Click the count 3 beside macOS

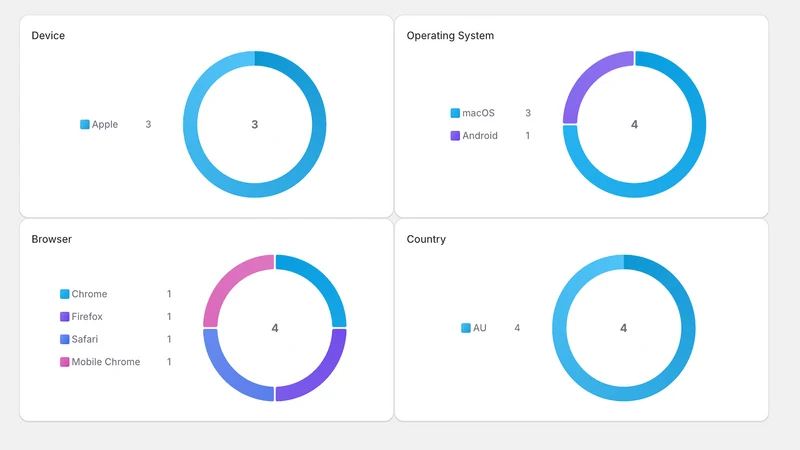tap(528, 113)
